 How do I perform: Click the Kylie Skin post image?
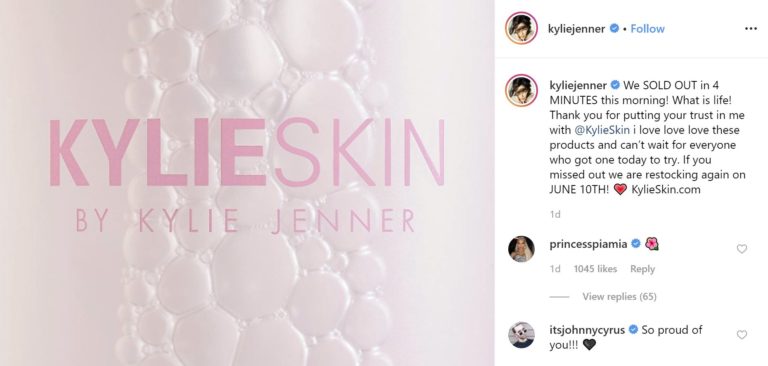(x=247, y=183)
